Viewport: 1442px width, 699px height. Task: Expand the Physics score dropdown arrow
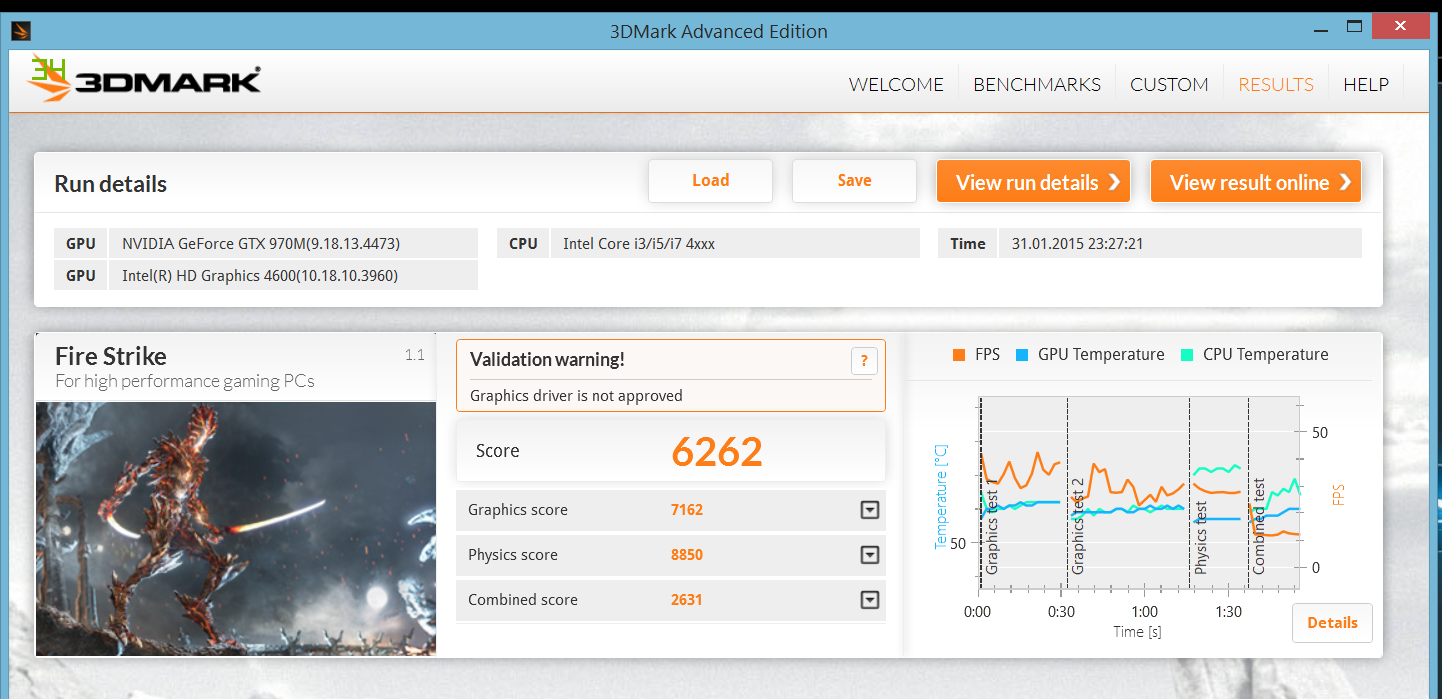point(869,555)
